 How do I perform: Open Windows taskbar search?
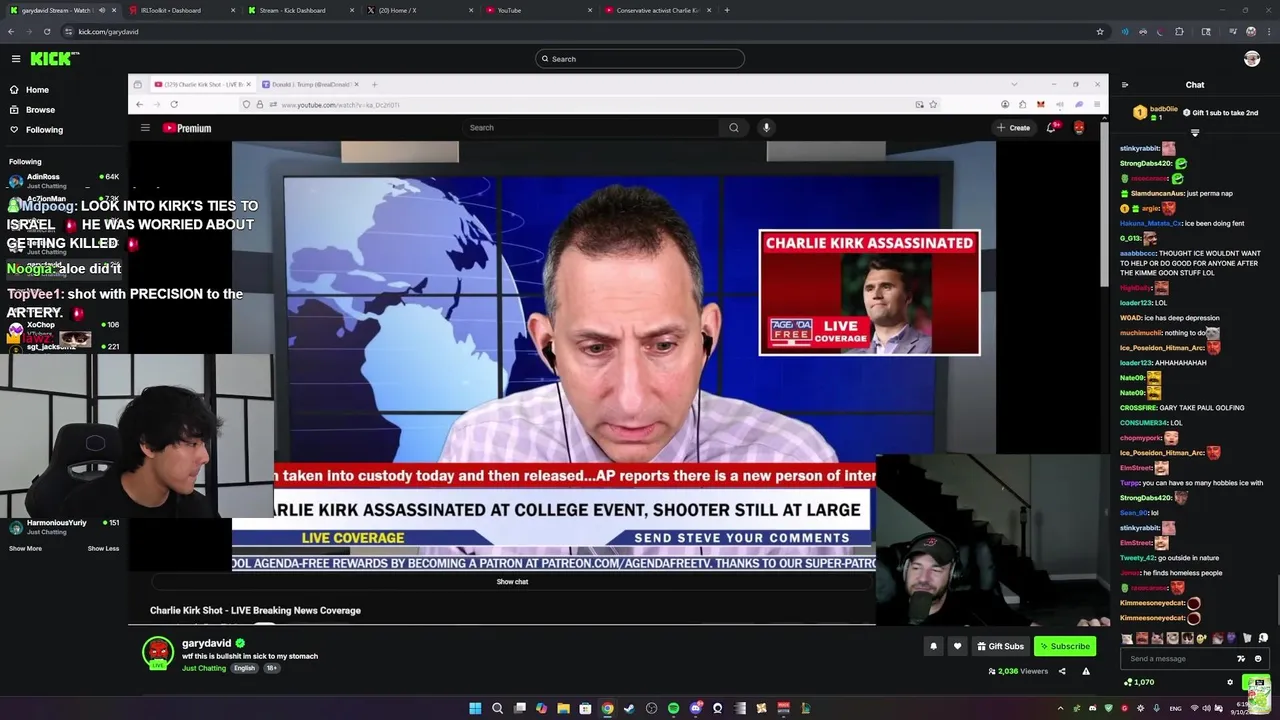pos(497,708)
